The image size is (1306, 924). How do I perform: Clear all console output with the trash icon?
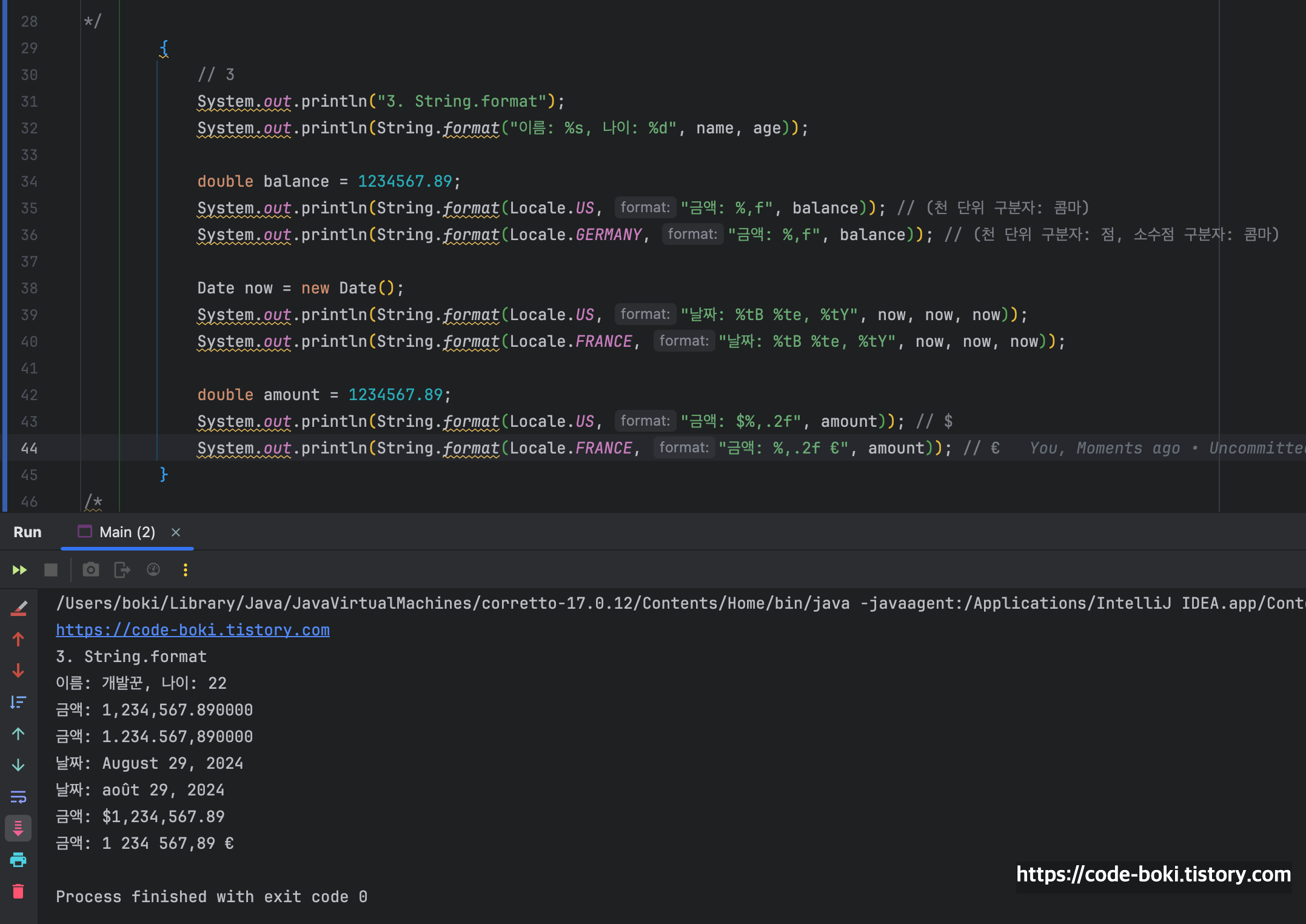pos(18,891)
